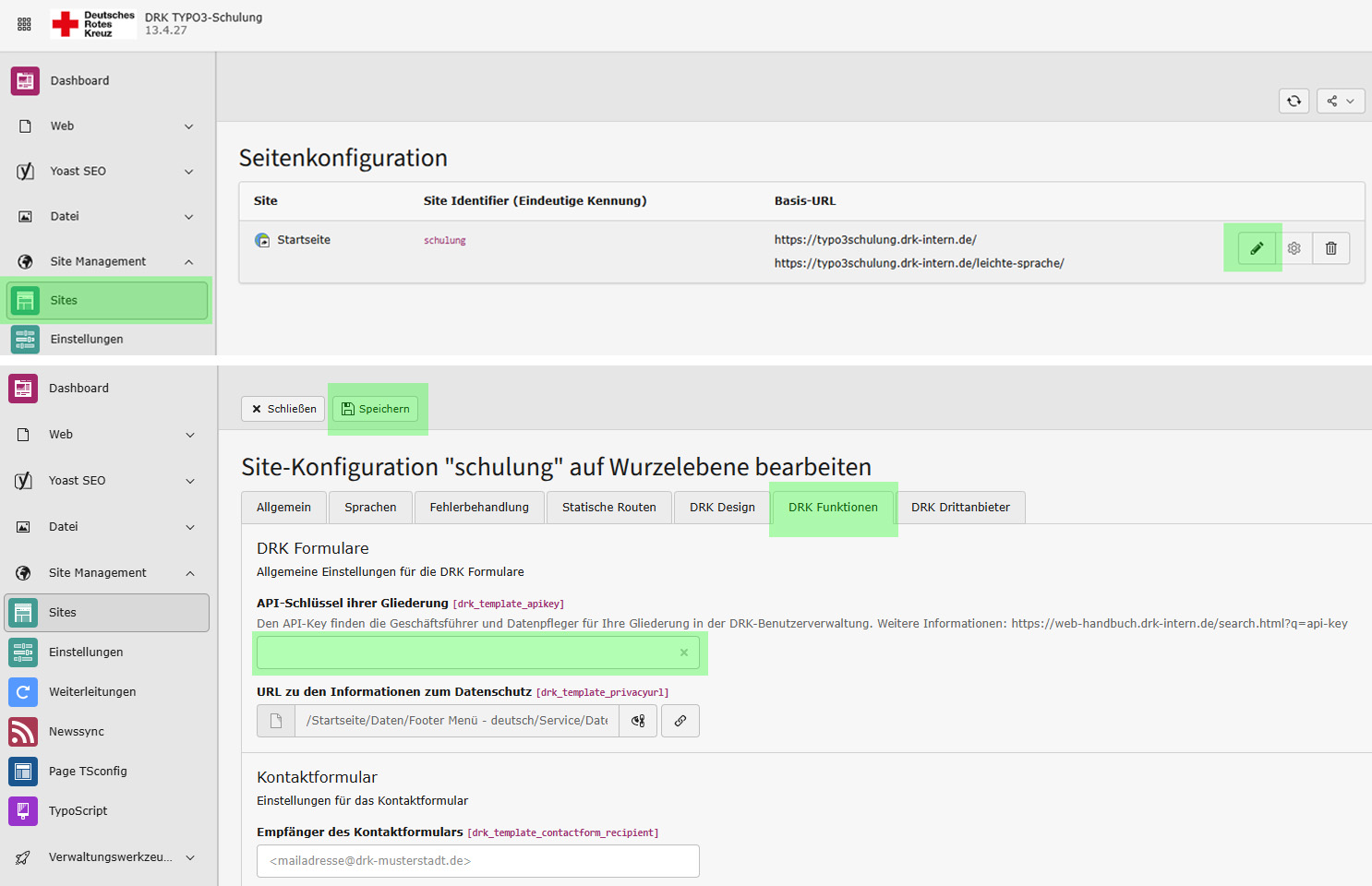
Task: Open the Fehlerbehandlung tab
Action: [x=479, y=508]
